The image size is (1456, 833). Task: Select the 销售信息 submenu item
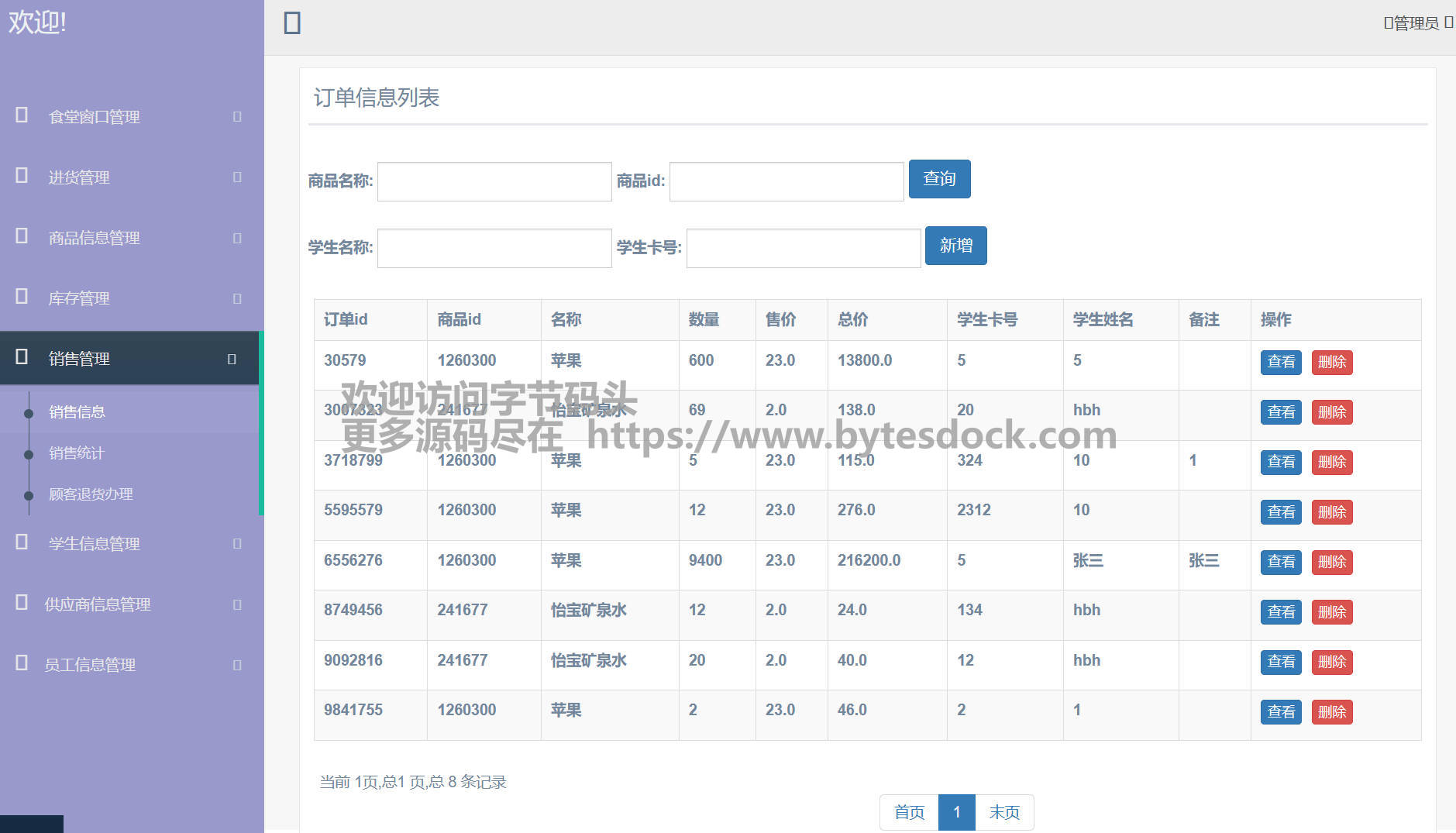(77, 412)
